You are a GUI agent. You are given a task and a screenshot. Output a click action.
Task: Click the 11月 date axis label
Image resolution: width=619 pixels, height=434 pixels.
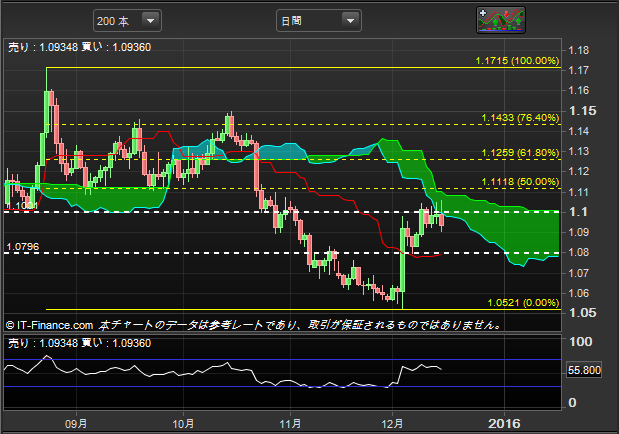click(x=290, y=424)
